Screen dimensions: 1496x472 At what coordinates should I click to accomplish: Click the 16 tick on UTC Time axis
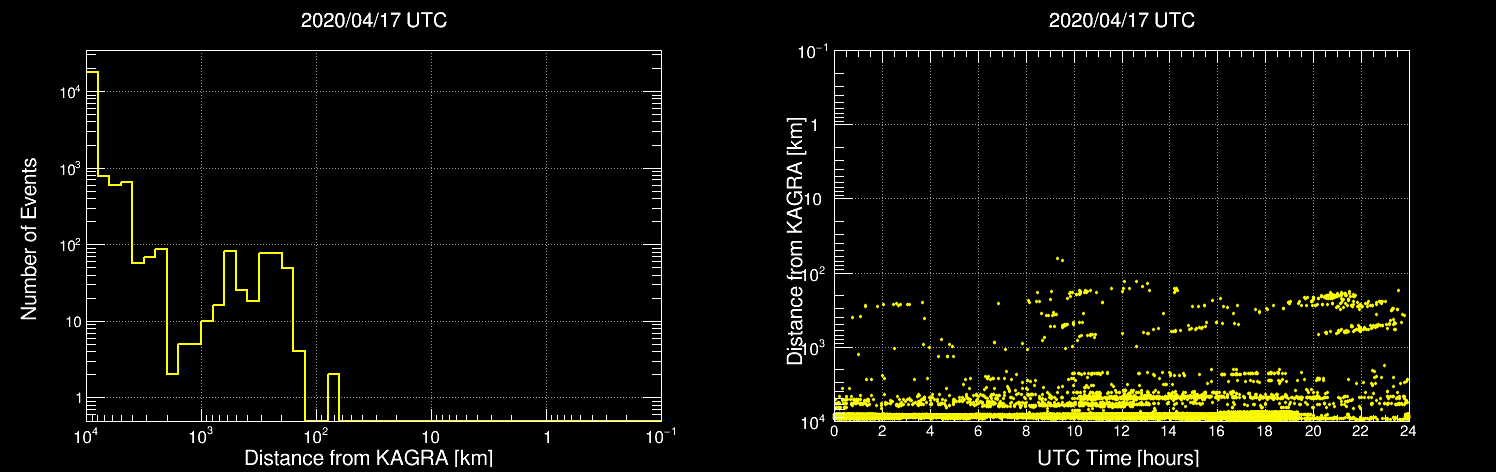coord(1217,431)
